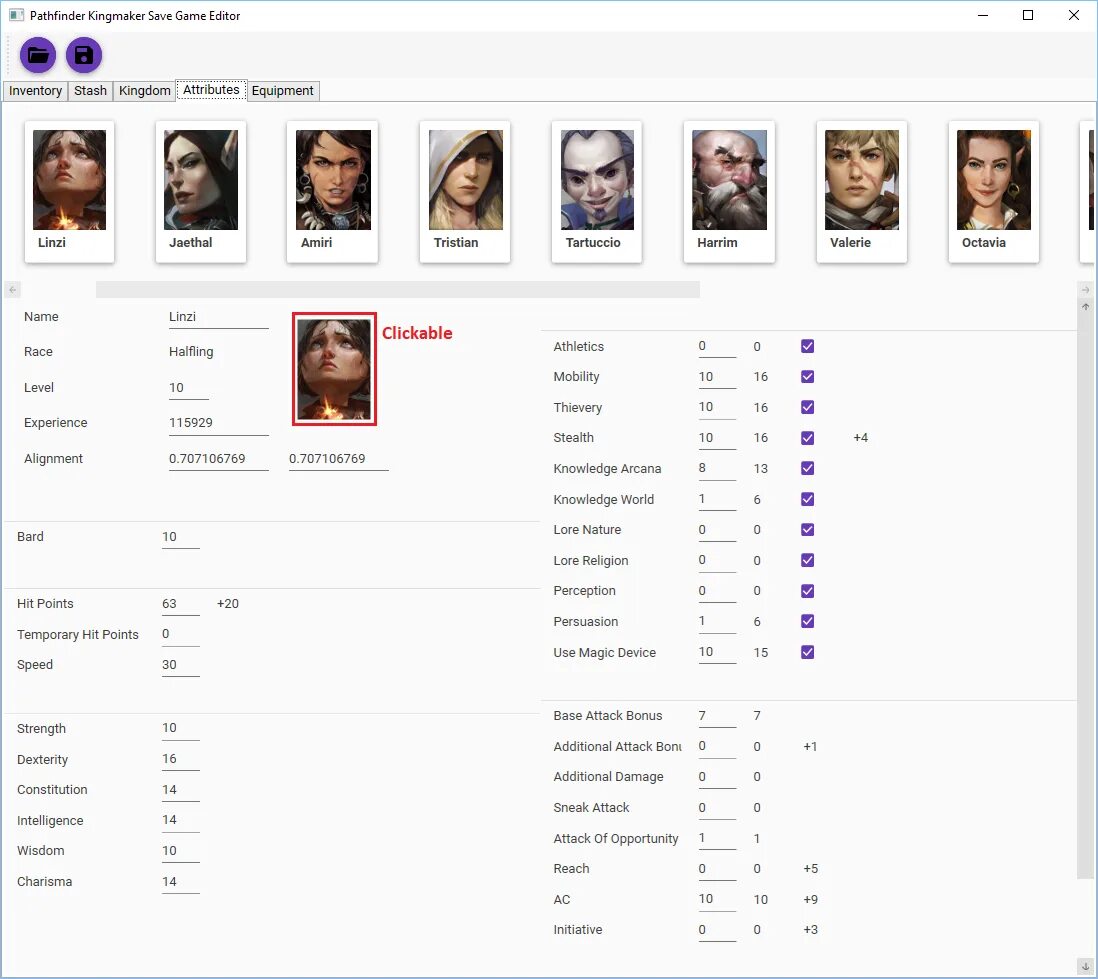Click the +20 hit points bonus text
Viewport: 1098px width, 979px height.
[228, 604]
